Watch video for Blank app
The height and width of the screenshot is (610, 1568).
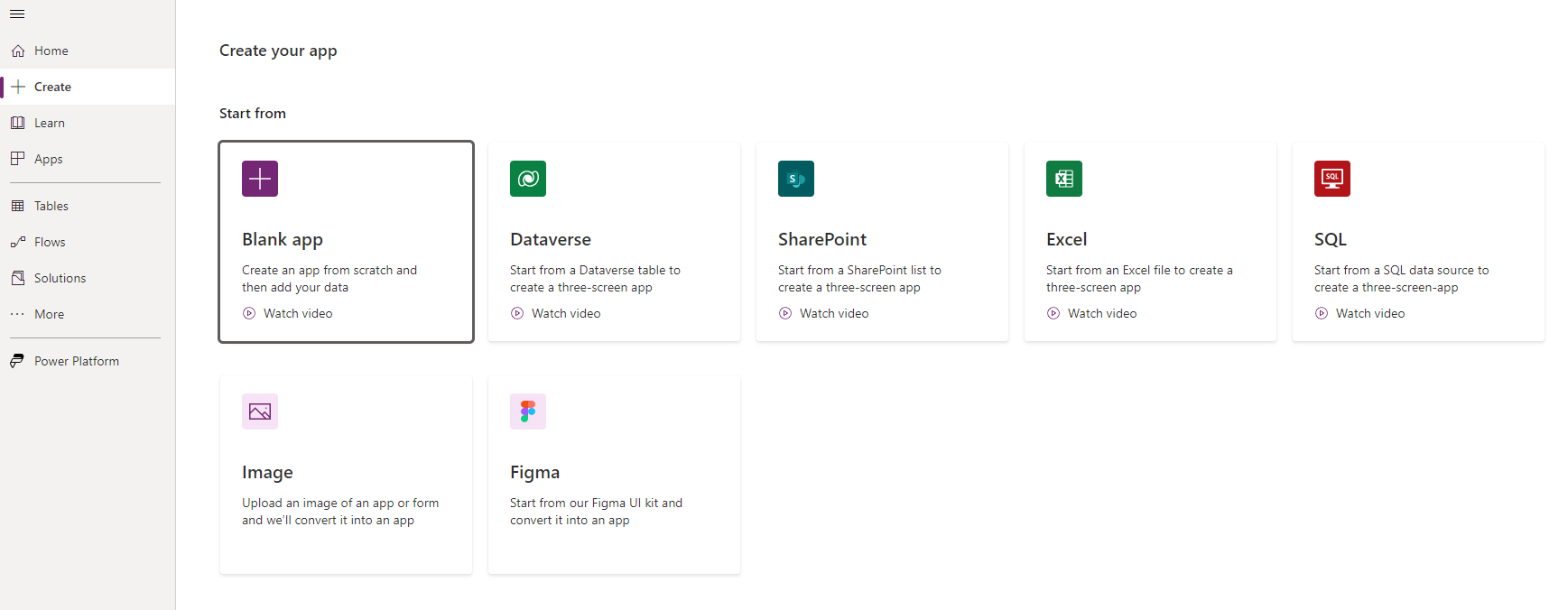point(298,313)
